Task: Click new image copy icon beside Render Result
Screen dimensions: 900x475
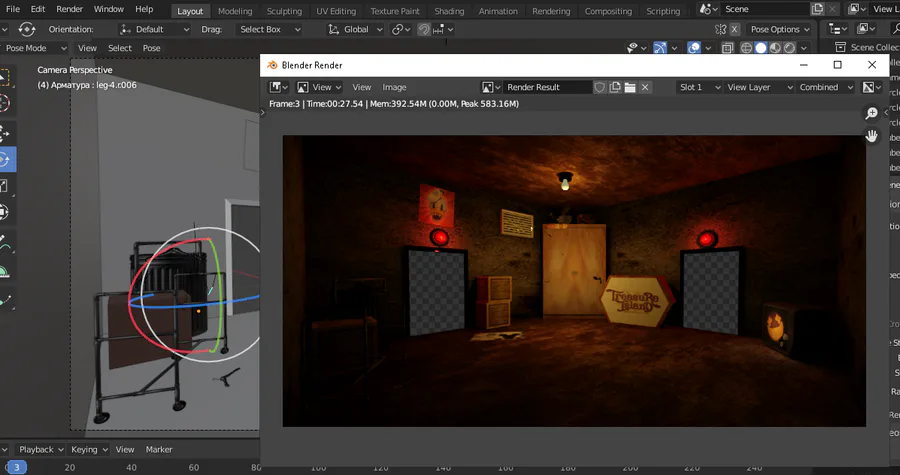Action: click(x=615, y=87)
